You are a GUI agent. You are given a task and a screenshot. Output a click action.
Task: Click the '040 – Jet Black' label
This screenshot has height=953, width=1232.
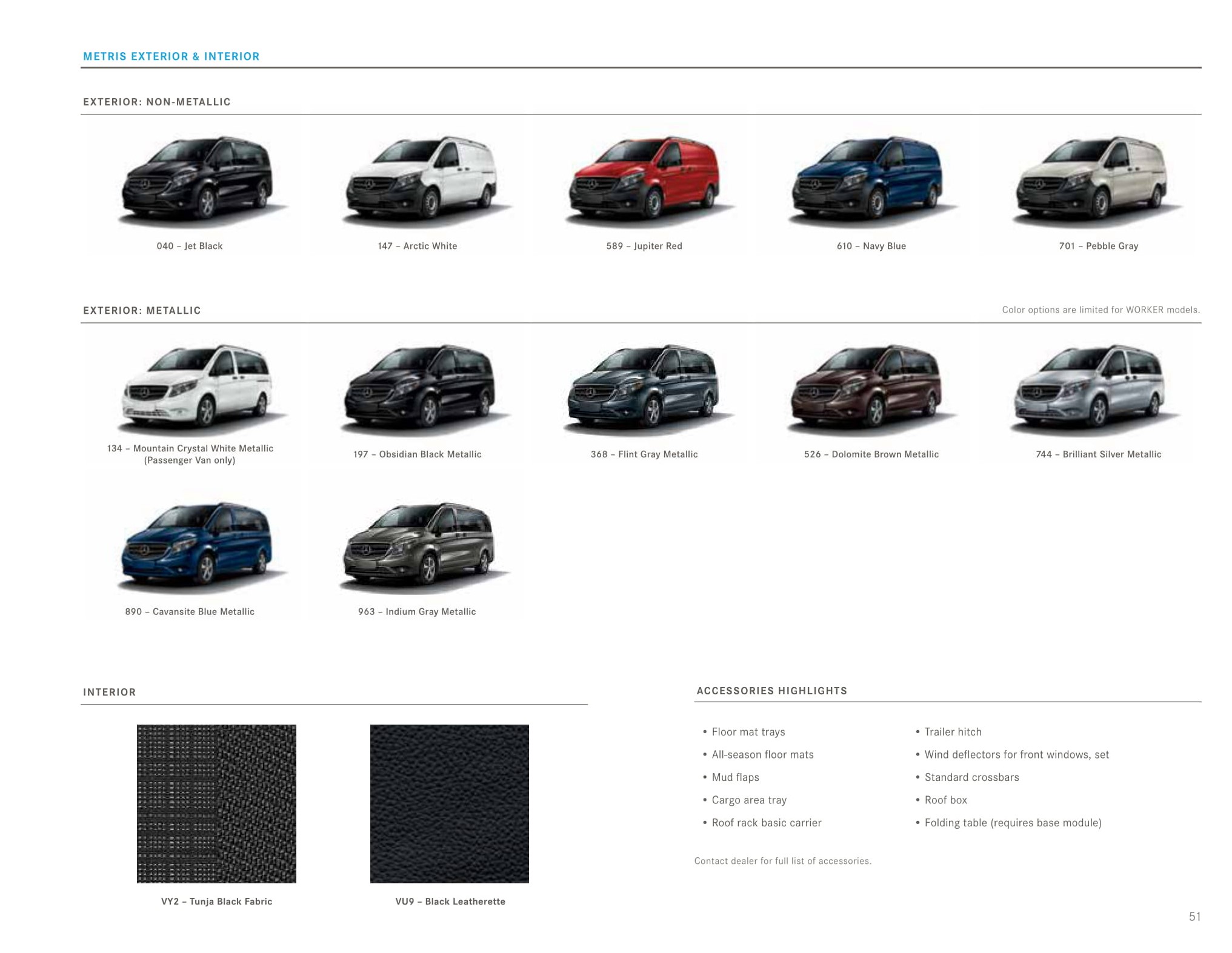point(190,246)
